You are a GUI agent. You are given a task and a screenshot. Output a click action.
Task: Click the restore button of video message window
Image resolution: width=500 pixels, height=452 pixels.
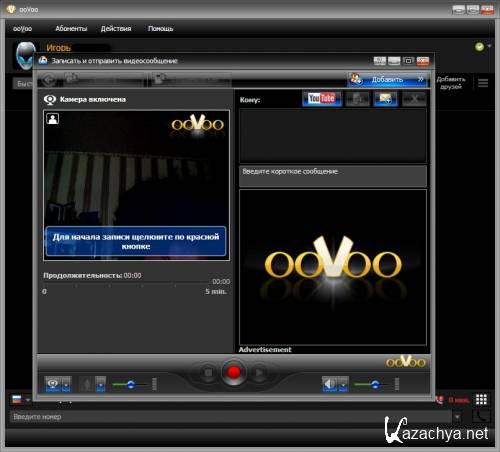pos(408,61)
